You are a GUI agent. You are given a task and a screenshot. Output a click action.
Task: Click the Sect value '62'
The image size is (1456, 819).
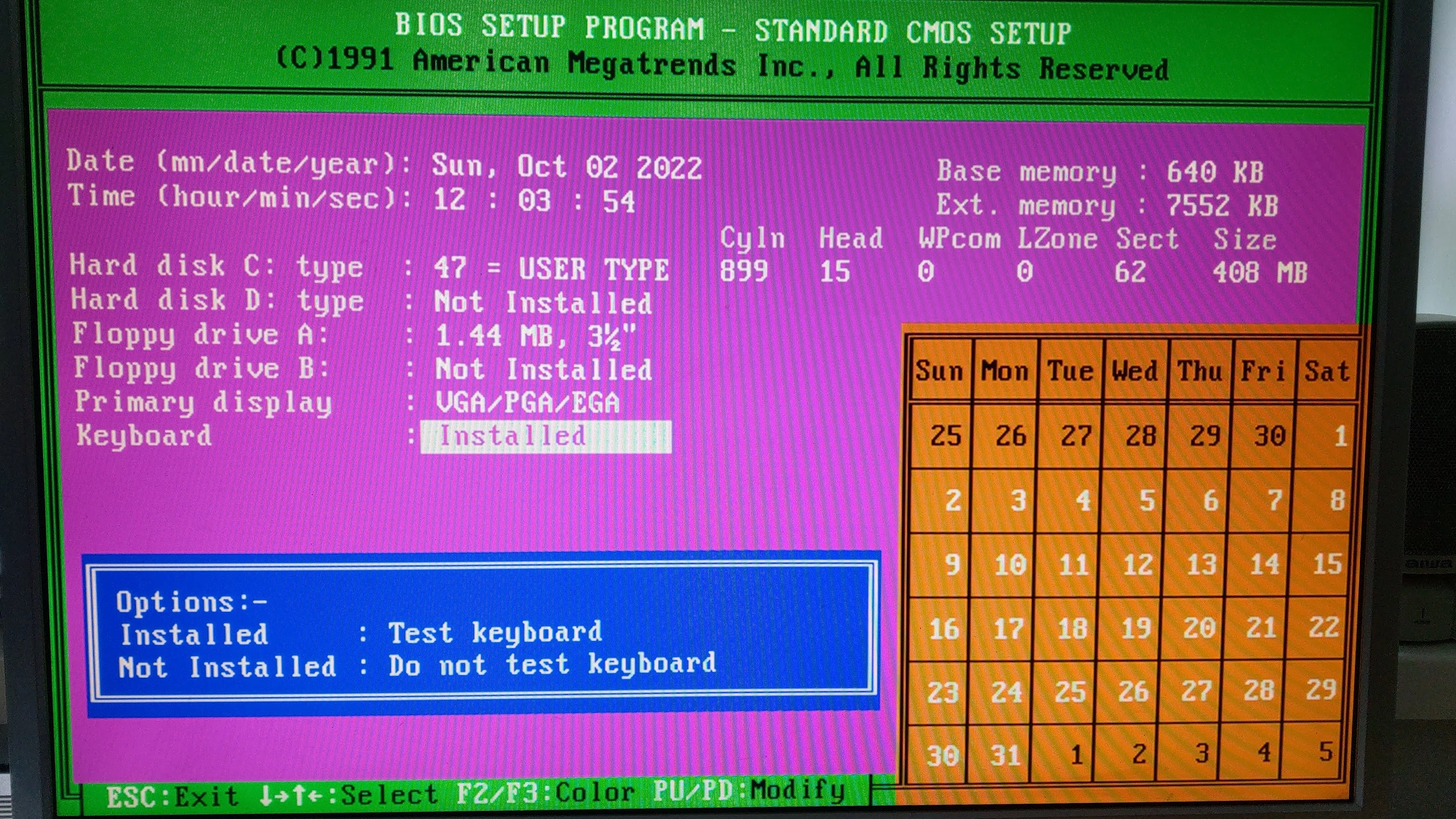tap(1131, 272)
